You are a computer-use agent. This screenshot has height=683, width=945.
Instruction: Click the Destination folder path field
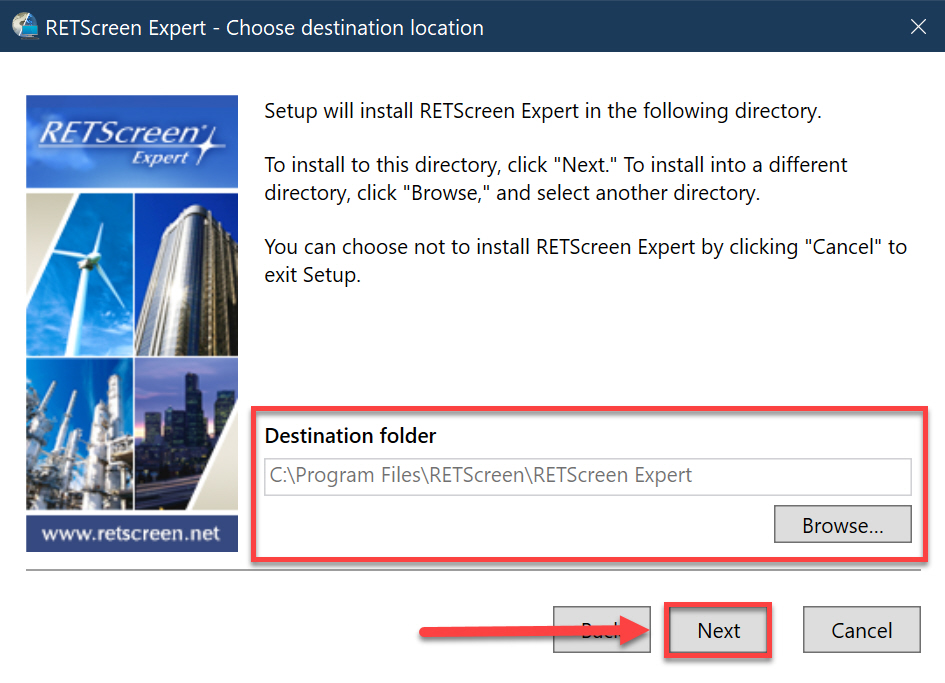588,476
